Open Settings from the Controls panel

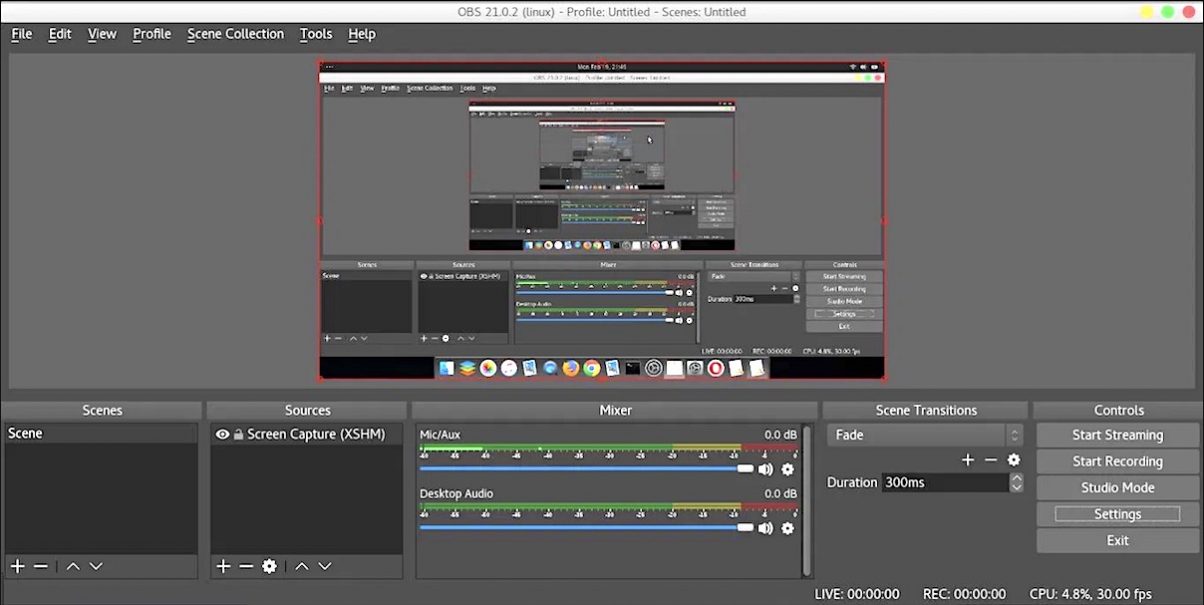point(1117,514)
